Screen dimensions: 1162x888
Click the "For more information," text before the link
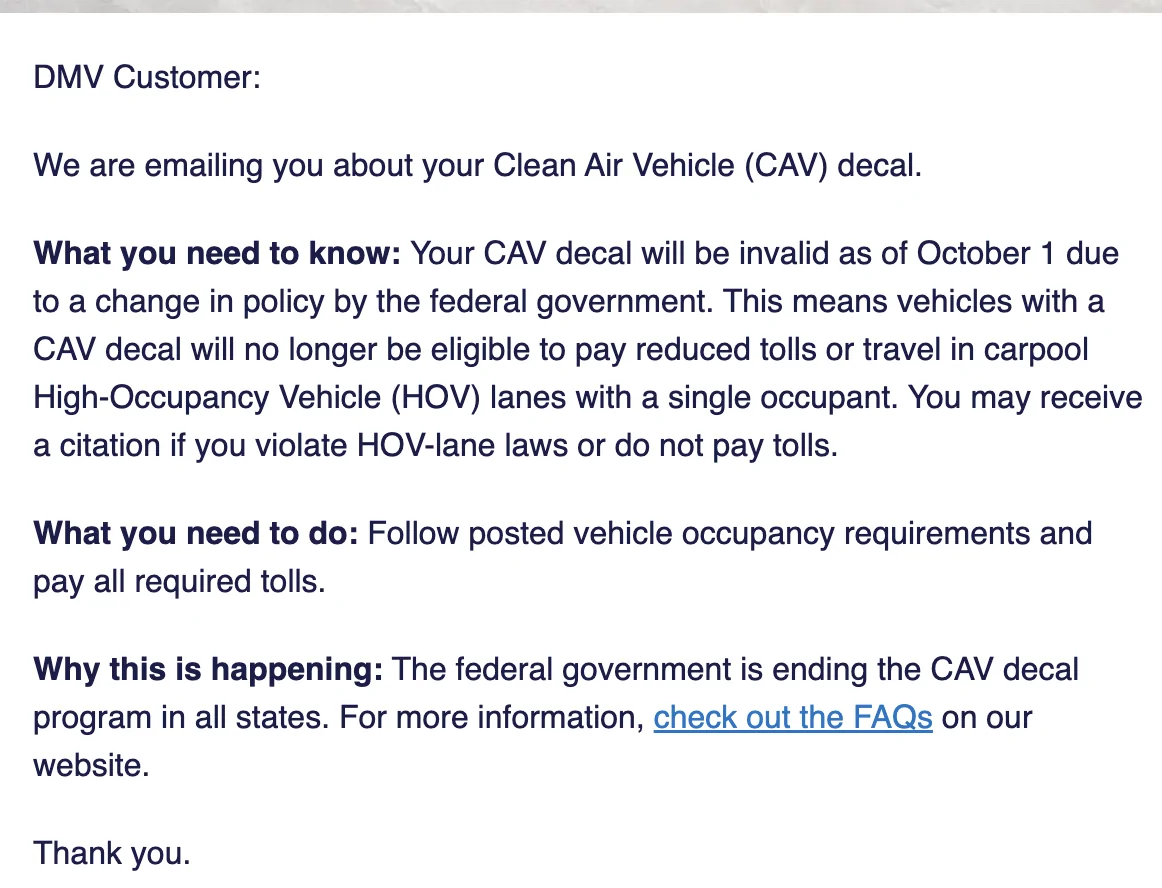491,718
